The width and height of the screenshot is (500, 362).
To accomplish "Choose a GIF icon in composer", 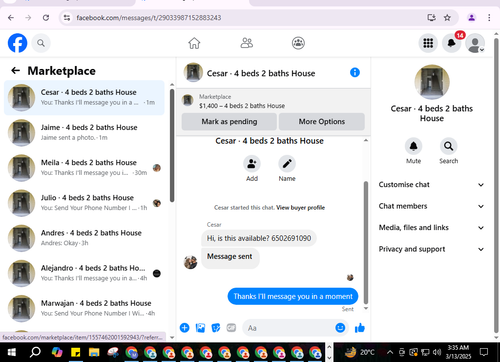I will [231, 328].
